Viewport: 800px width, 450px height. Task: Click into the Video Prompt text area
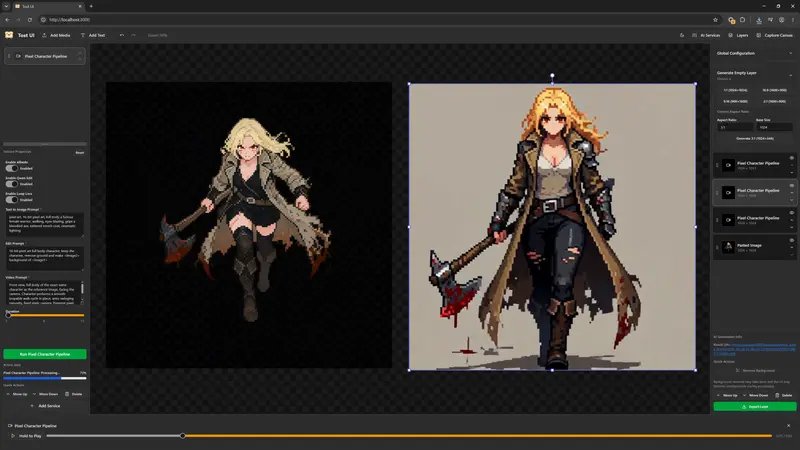click(x=43, y=293)
